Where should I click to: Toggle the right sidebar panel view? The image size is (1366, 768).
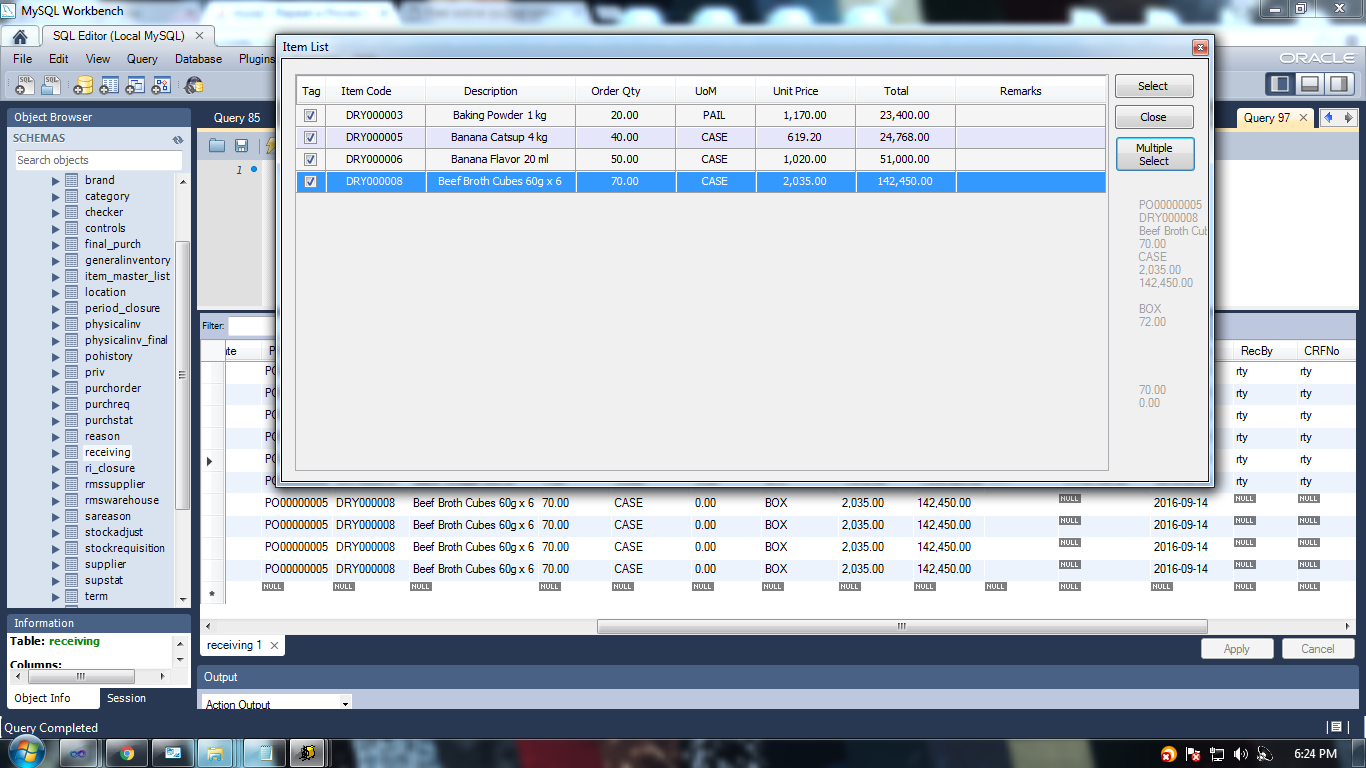point(1337,84)
